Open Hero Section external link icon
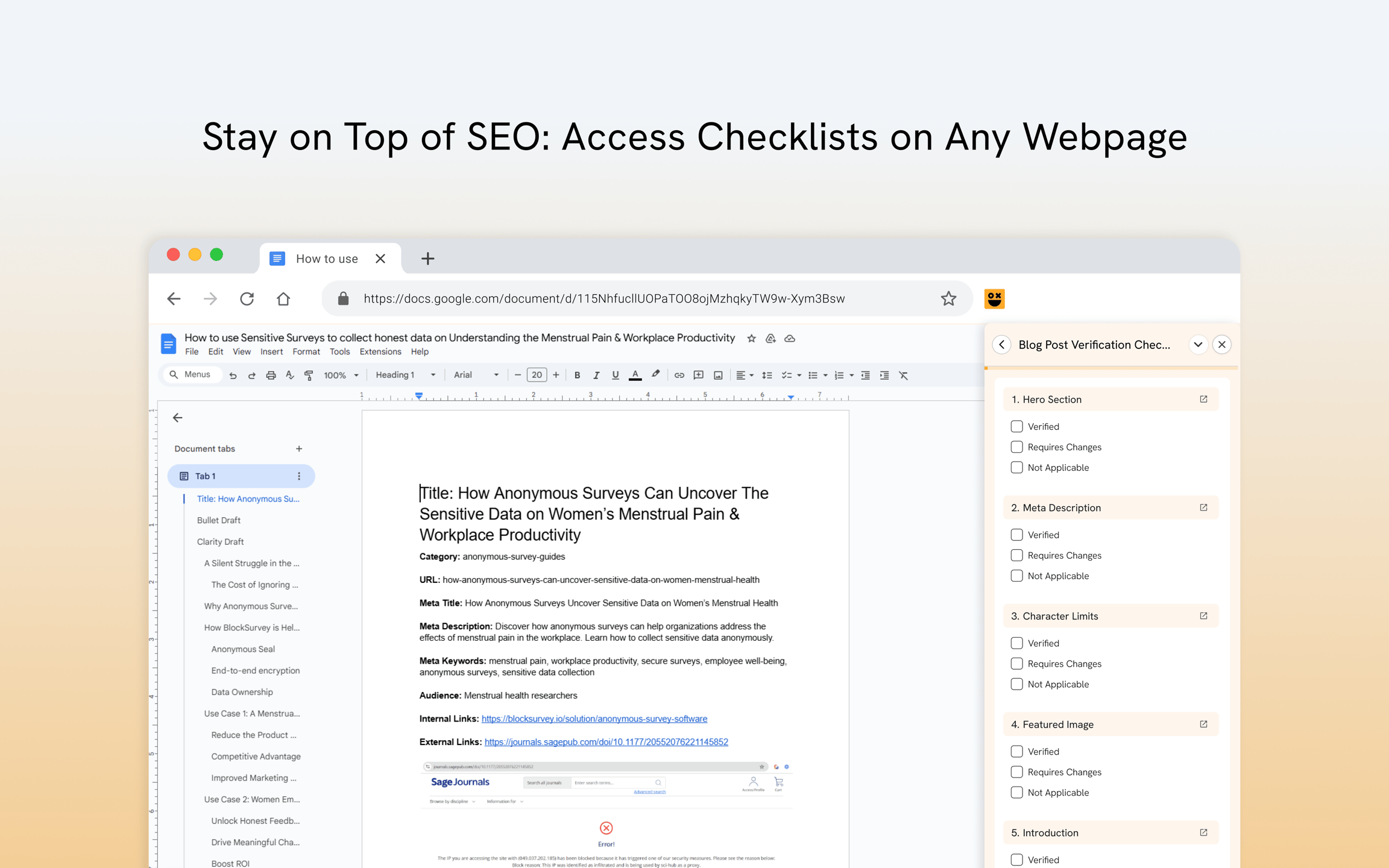This screenshot has height=868, width=1389. (1203, 399)
